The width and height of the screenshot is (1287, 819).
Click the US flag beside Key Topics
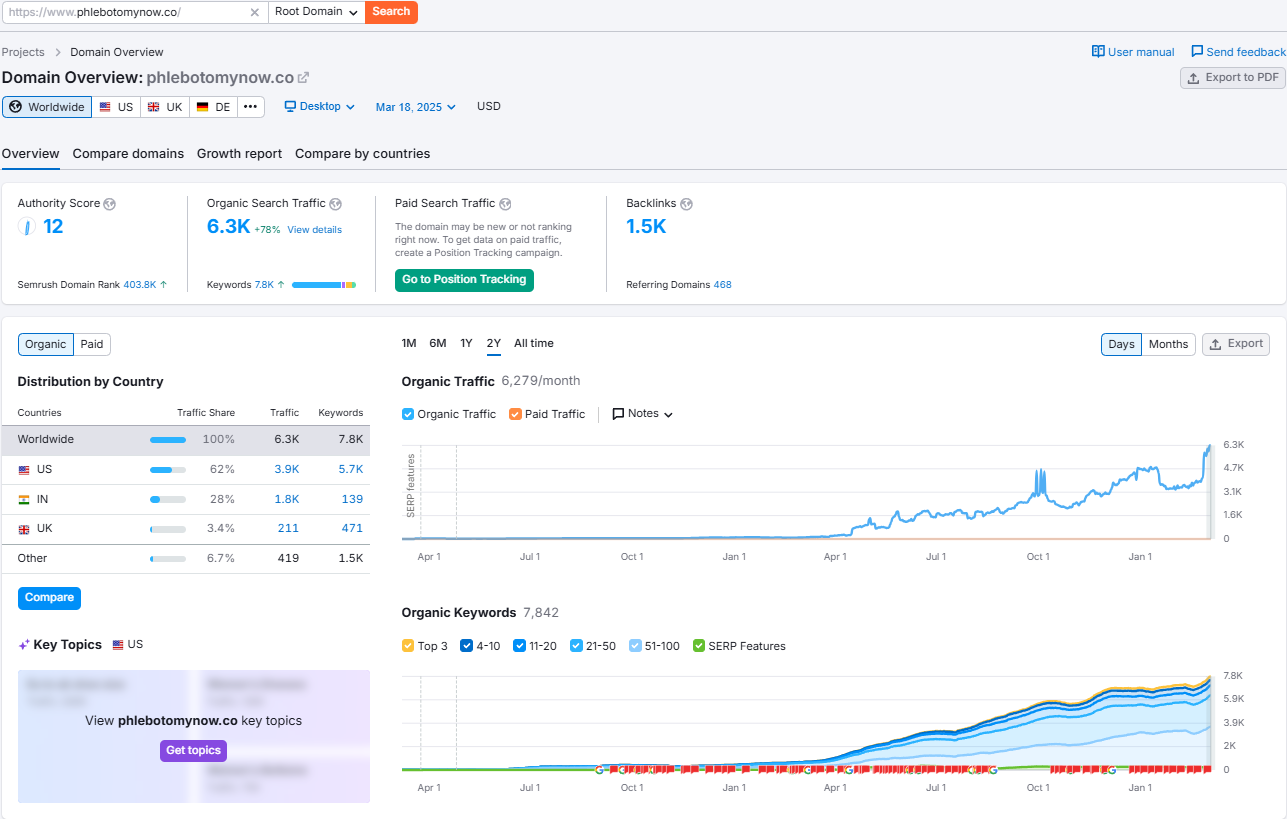tap(118, 645)
